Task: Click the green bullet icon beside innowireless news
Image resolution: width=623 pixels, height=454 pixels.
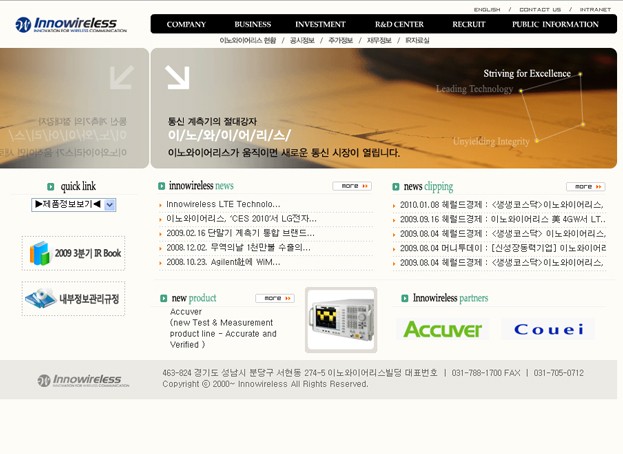Action: [x=161, y=186]
